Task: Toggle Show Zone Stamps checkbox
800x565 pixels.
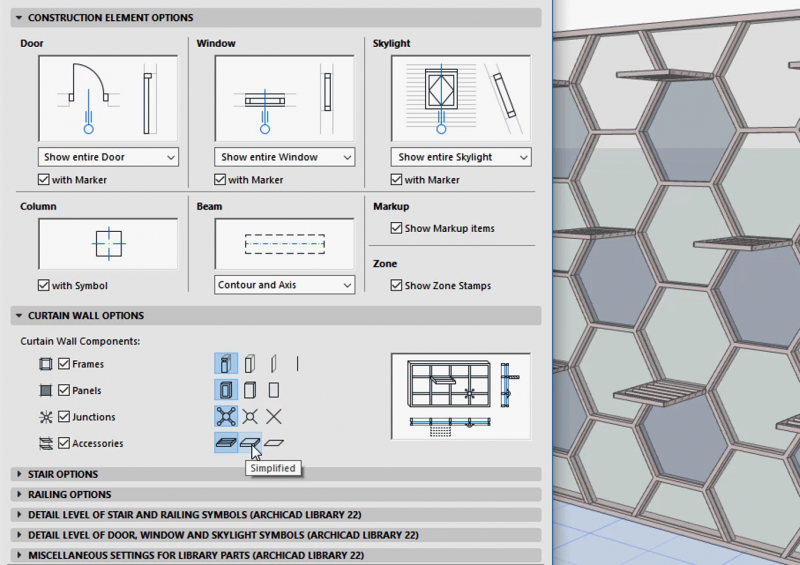Action: tap(396, 285)
